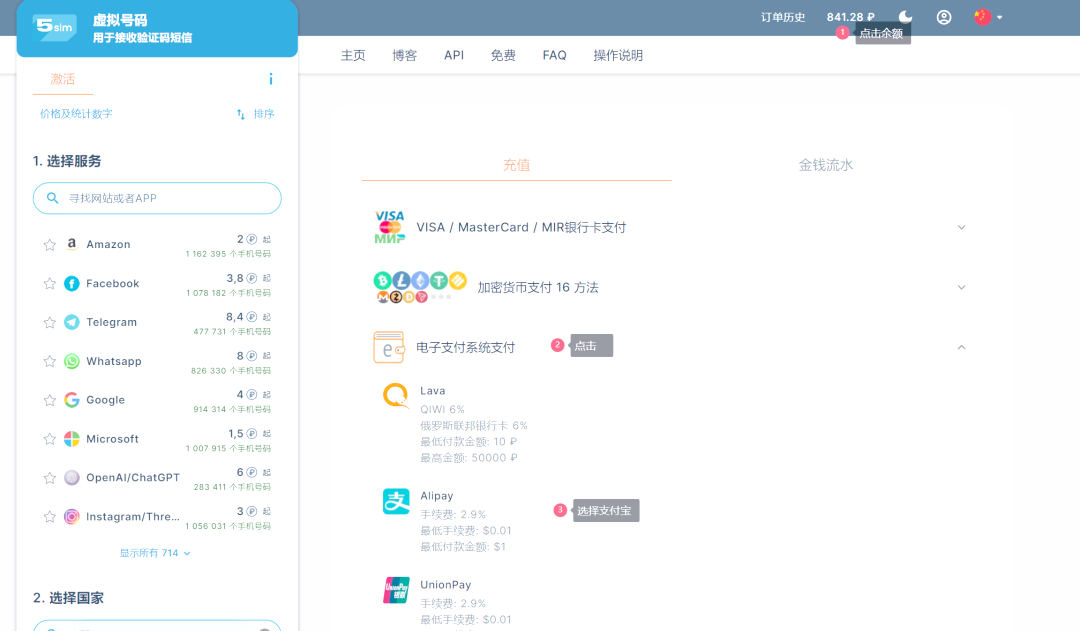The width and height of the screenshot is (1080, 631).
Task: Choose the Google service icon
Action: click(72, 400)
